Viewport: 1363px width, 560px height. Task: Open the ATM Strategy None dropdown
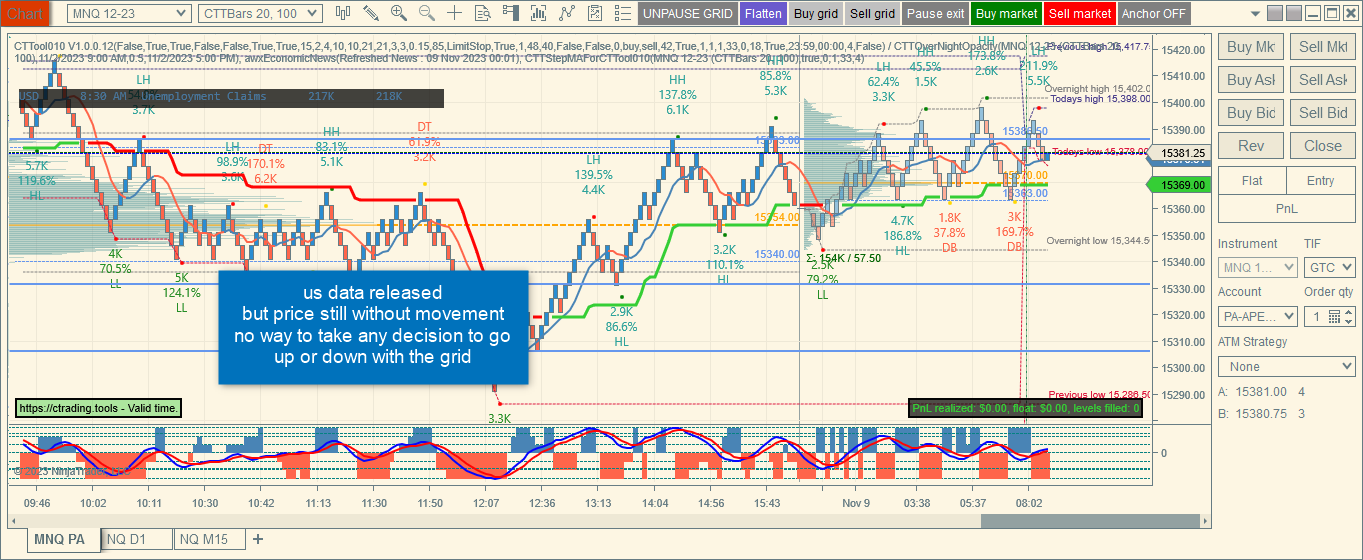coord(1287,366)
